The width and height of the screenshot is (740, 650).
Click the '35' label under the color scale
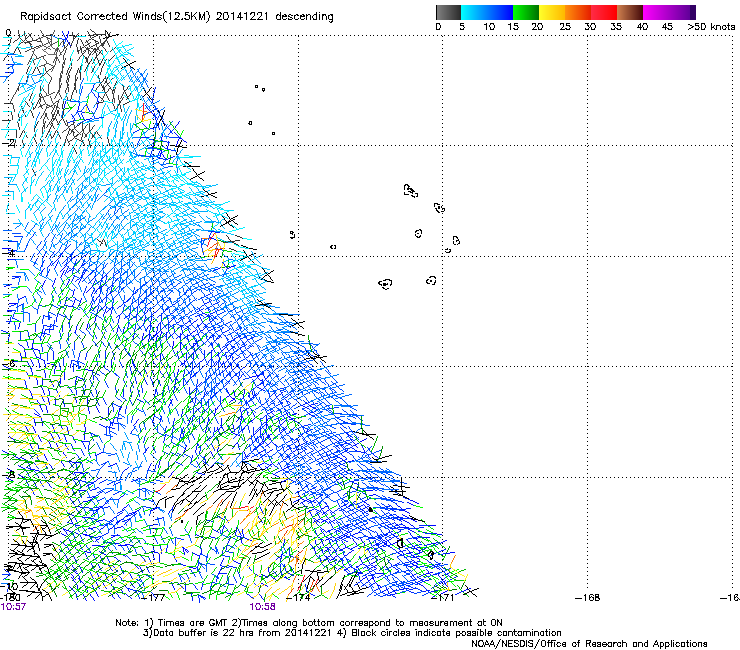616,27
